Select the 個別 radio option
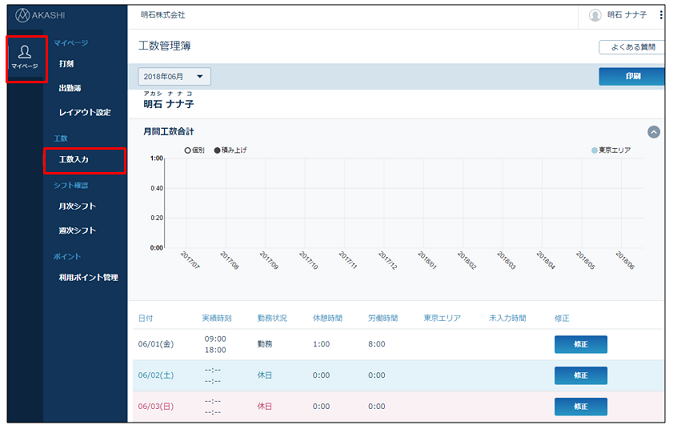 [187, 149]
